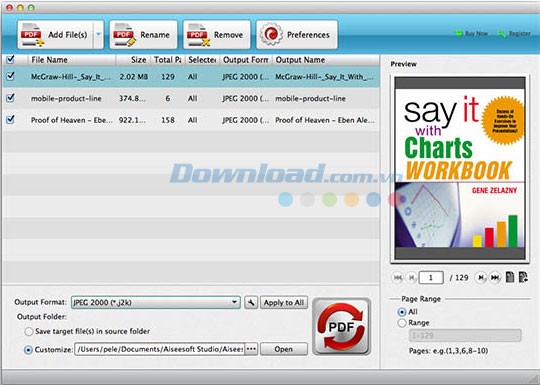
Task: Toggle the select-all checkbox in header
Action: click(x=10, y=59)
